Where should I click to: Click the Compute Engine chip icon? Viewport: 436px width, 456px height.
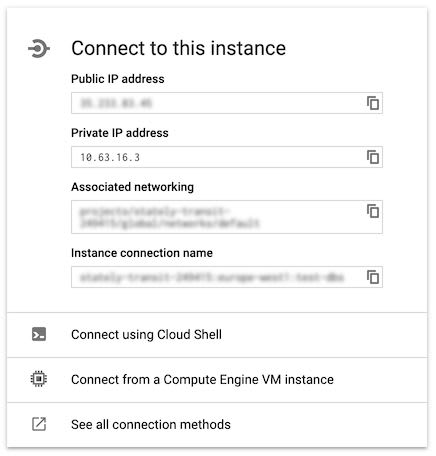click(39, 379)
